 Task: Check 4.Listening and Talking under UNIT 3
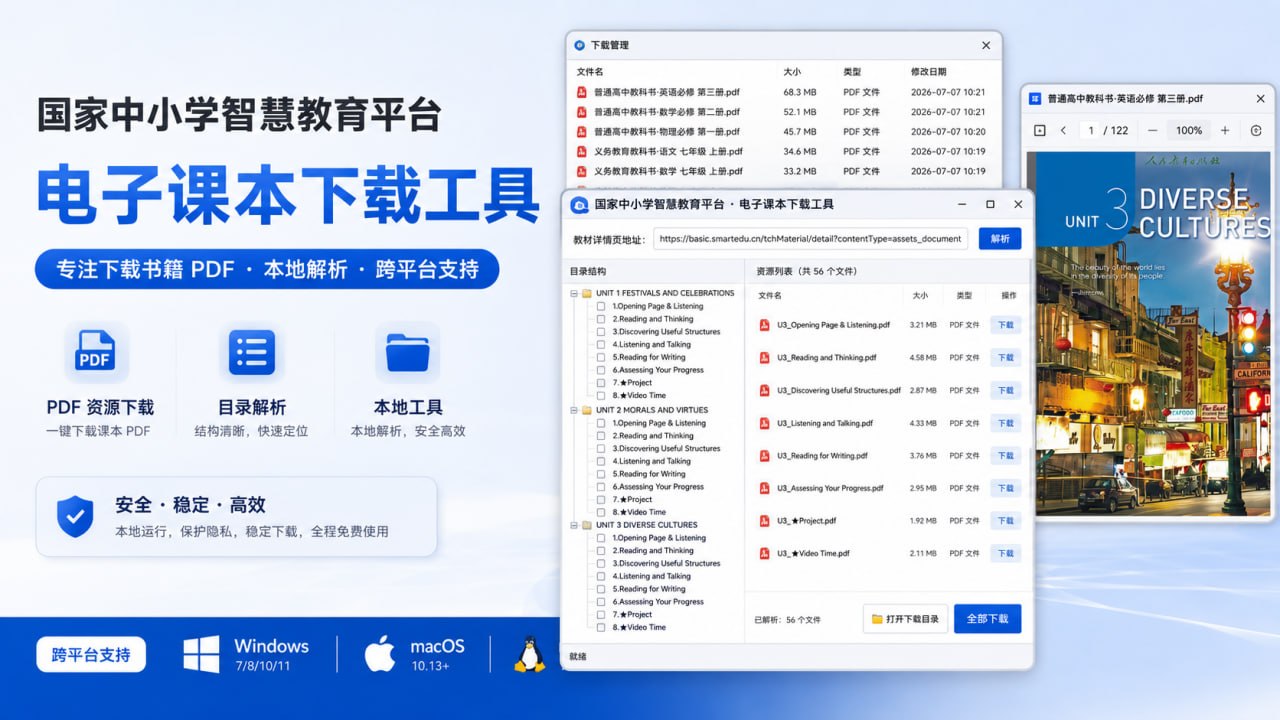click(x=601, y=576)
